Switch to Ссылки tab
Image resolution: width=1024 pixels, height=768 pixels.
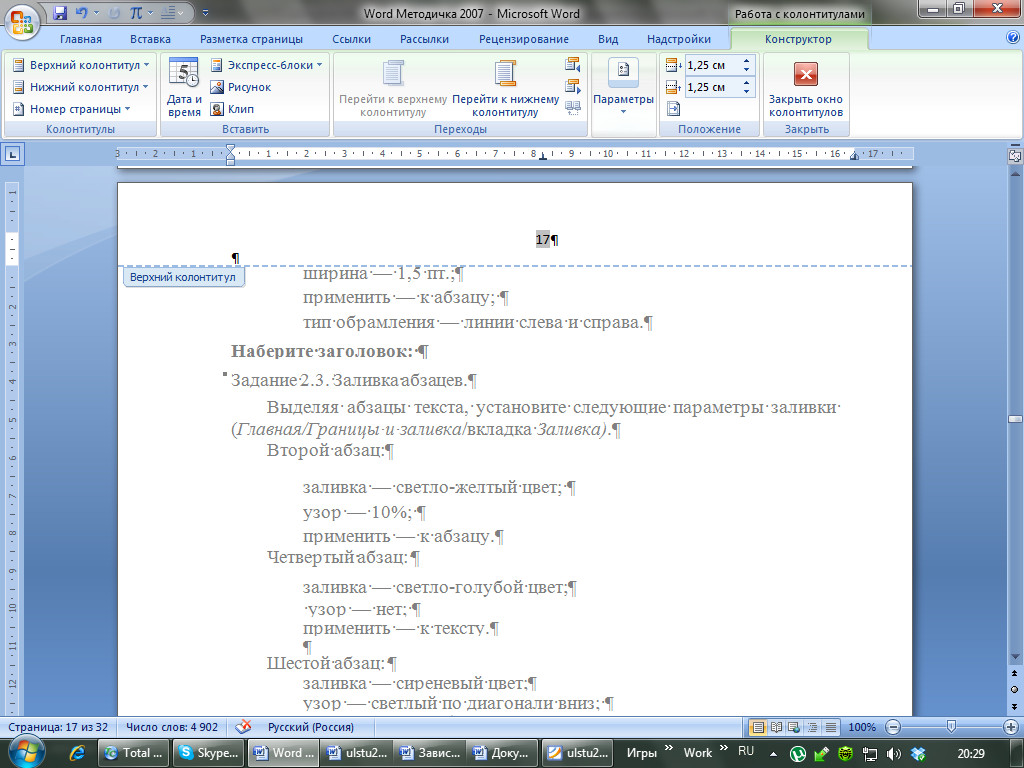pyautogui.click(x=351, y=39)
